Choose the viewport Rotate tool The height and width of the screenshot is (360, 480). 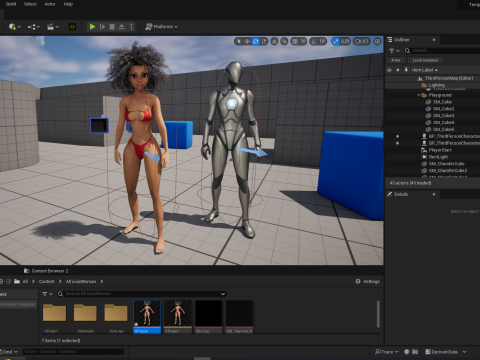[x=255, y=41]
